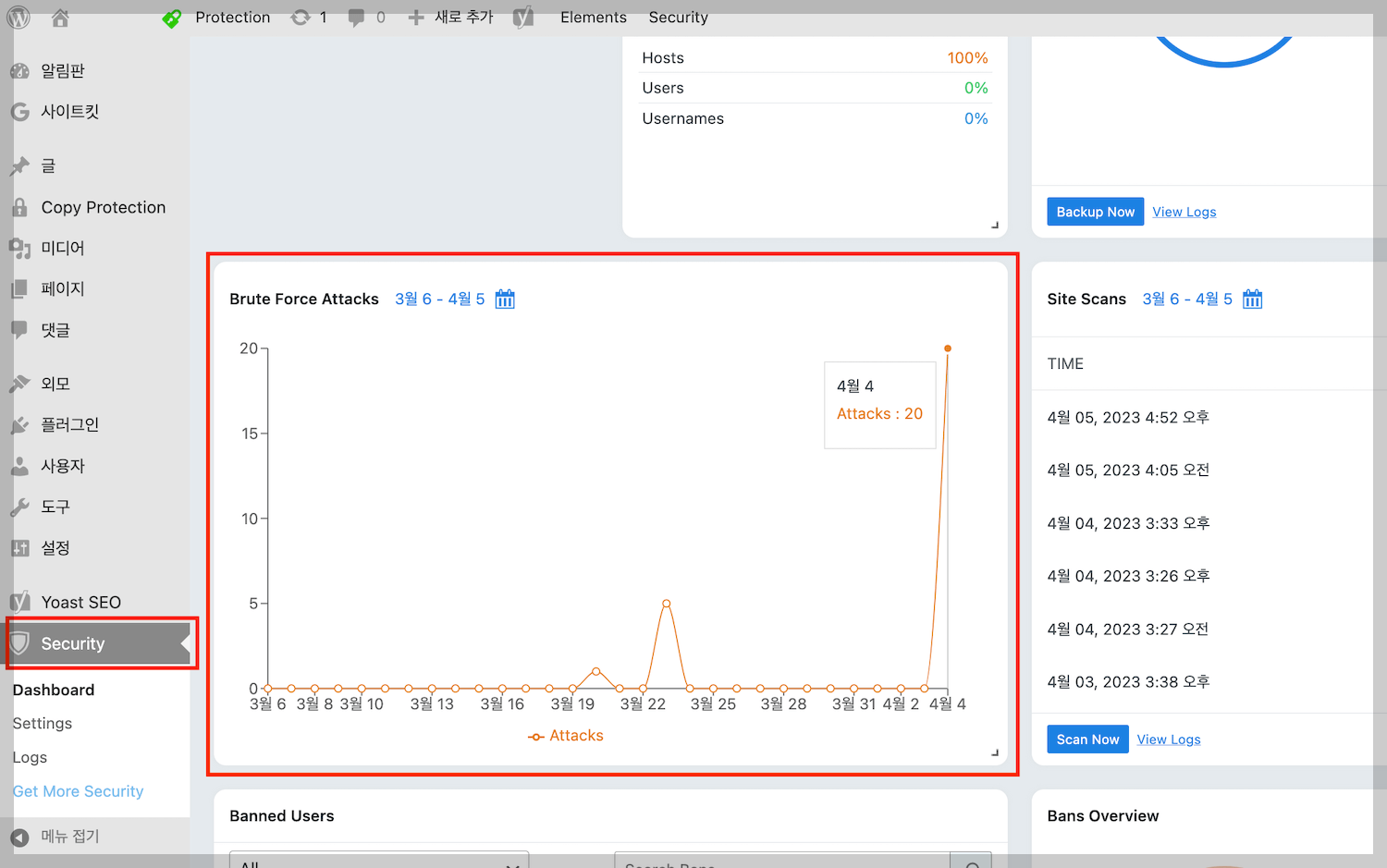1387x868 pixels.
Task: Click the Backup Now button
Action: (1096, 212)
